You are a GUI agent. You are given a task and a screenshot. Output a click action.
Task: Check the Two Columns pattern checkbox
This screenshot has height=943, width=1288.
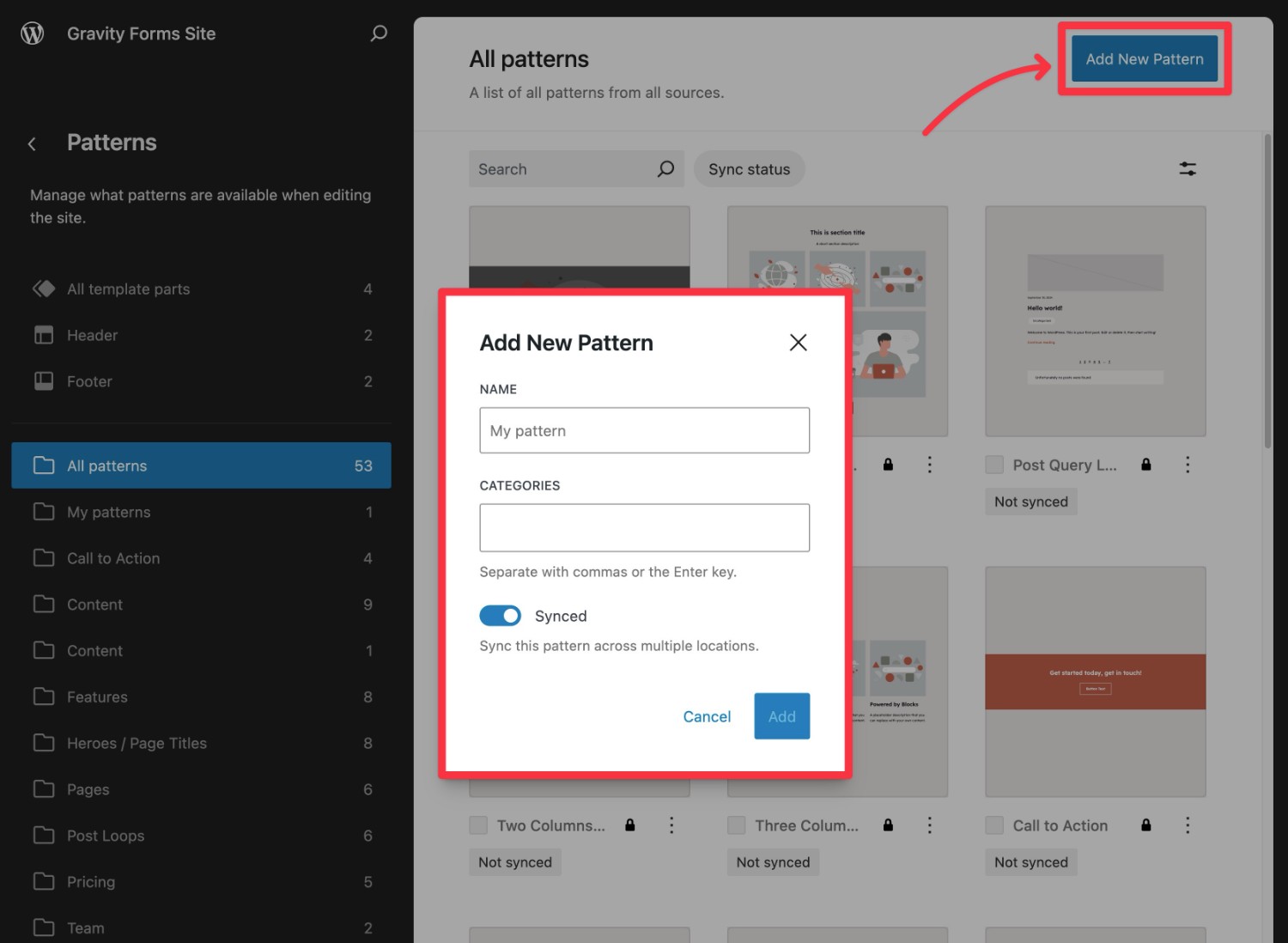coord(478,825)
